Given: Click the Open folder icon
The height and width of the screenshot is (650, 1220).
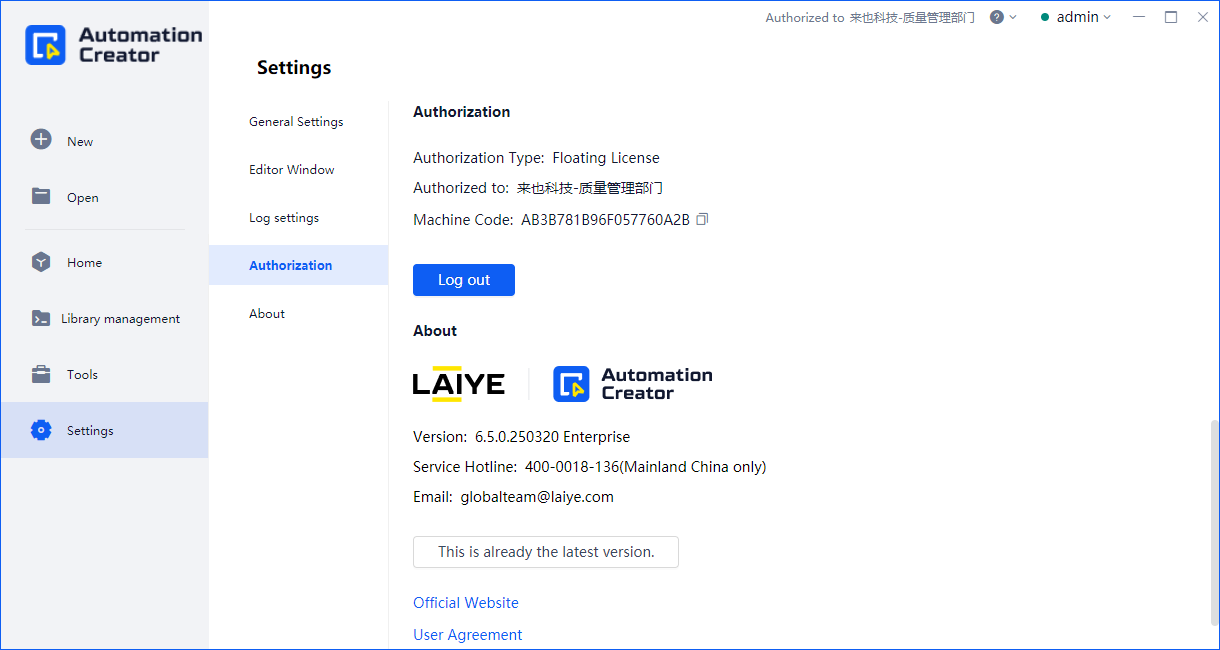Looking at the screenshot, I should [41, 196].
